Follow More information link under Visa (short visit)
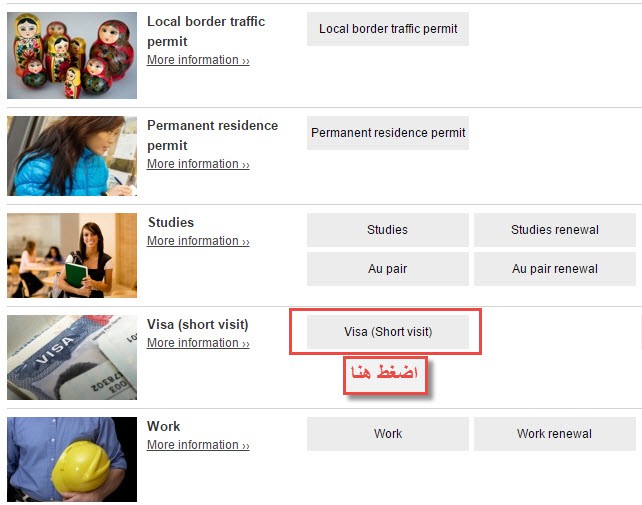This screenshot has width=642, height=505. (198, 343)
